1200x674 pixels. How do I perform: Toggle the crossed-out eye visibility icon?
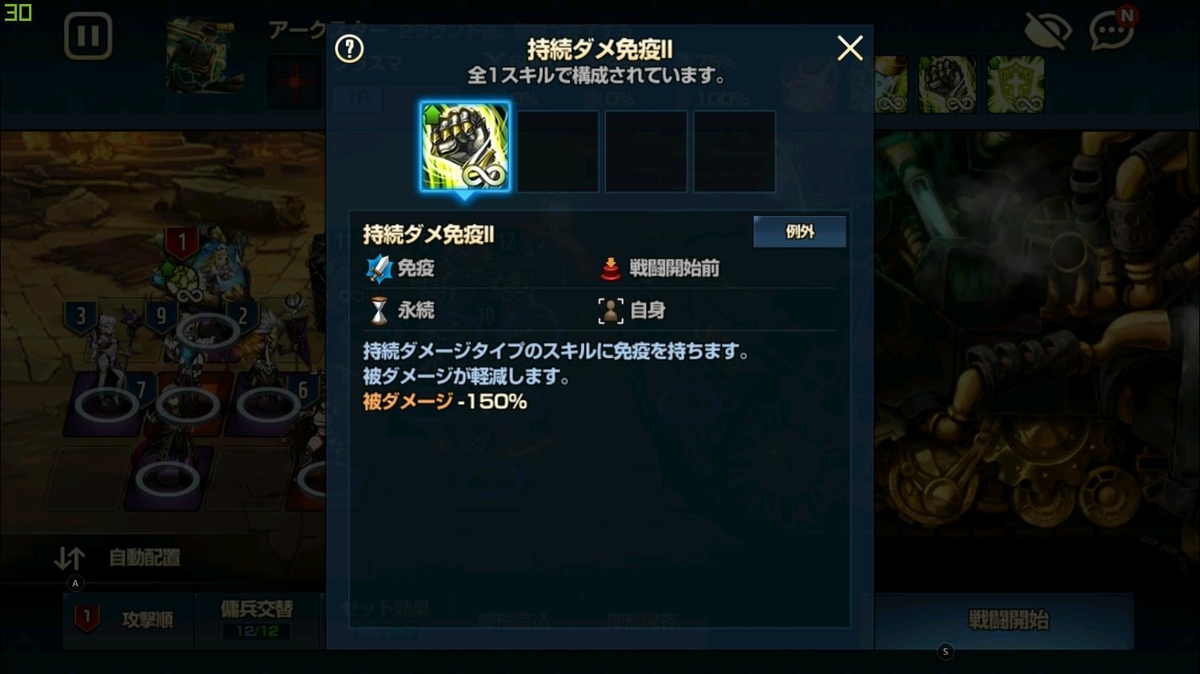point(1048,33)
